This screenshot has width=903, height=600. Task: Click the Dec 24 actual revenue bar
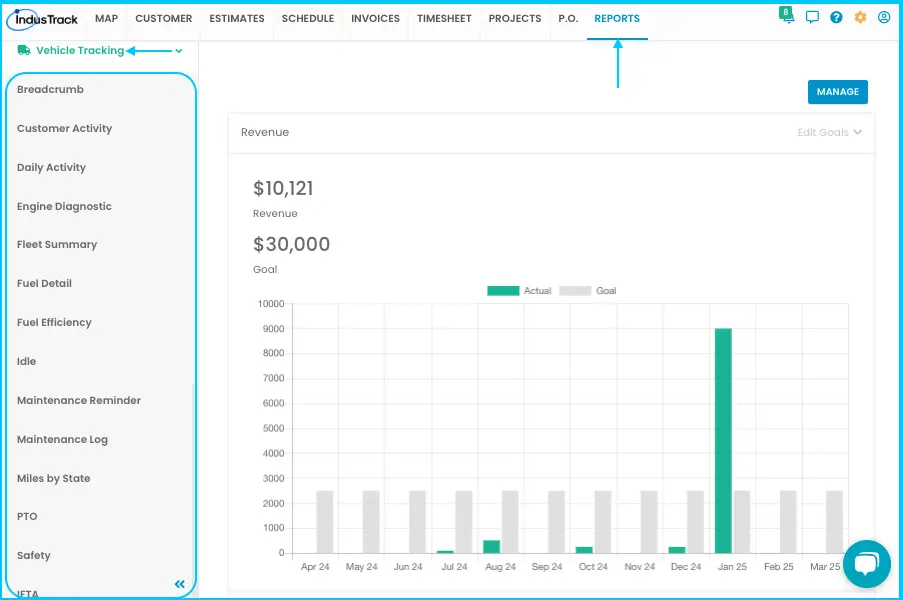click(x=677, y=550)
